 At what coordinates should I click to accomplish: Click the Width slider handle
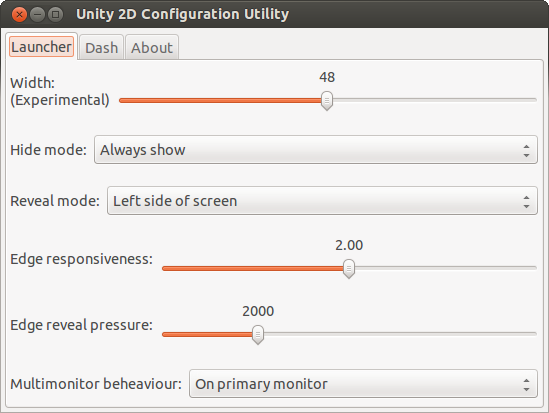tap(327, 101)
